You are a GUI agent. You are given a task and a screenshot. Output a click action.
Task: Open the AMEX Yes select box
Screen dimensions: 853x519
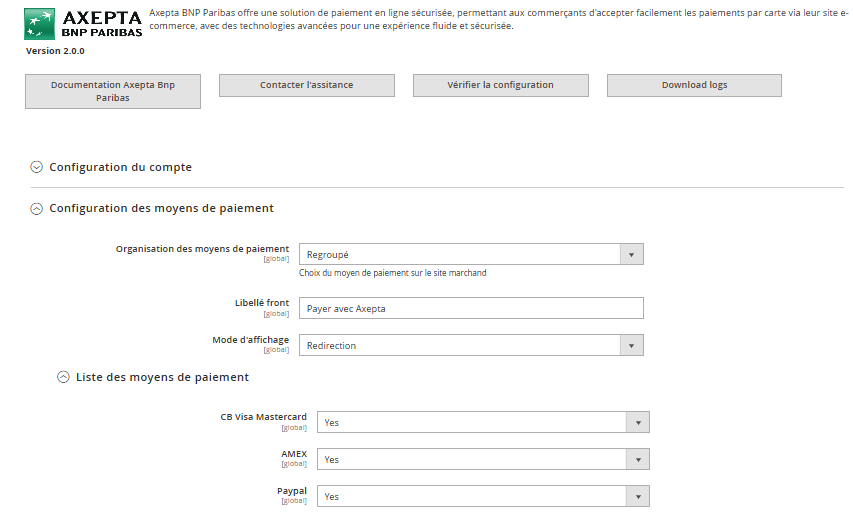(470, 460)
